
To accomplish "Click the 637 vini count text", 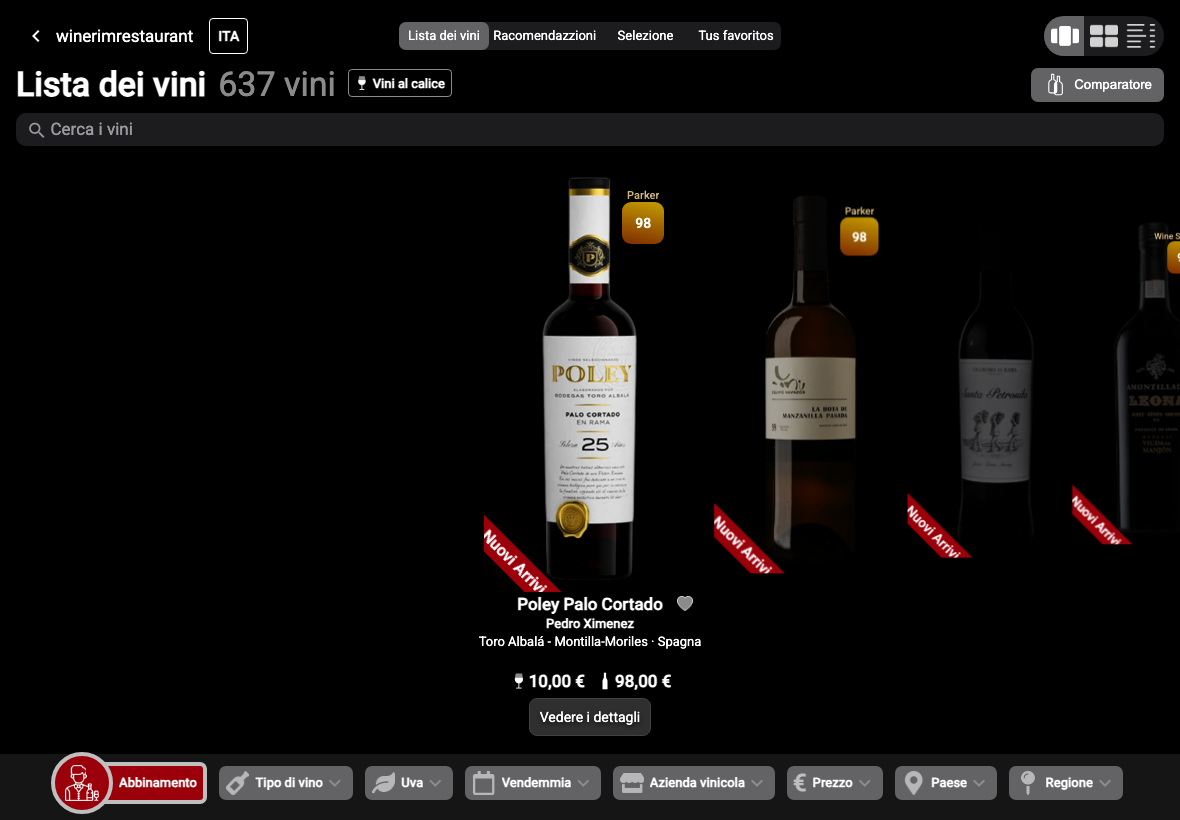I will coord(277,84).
